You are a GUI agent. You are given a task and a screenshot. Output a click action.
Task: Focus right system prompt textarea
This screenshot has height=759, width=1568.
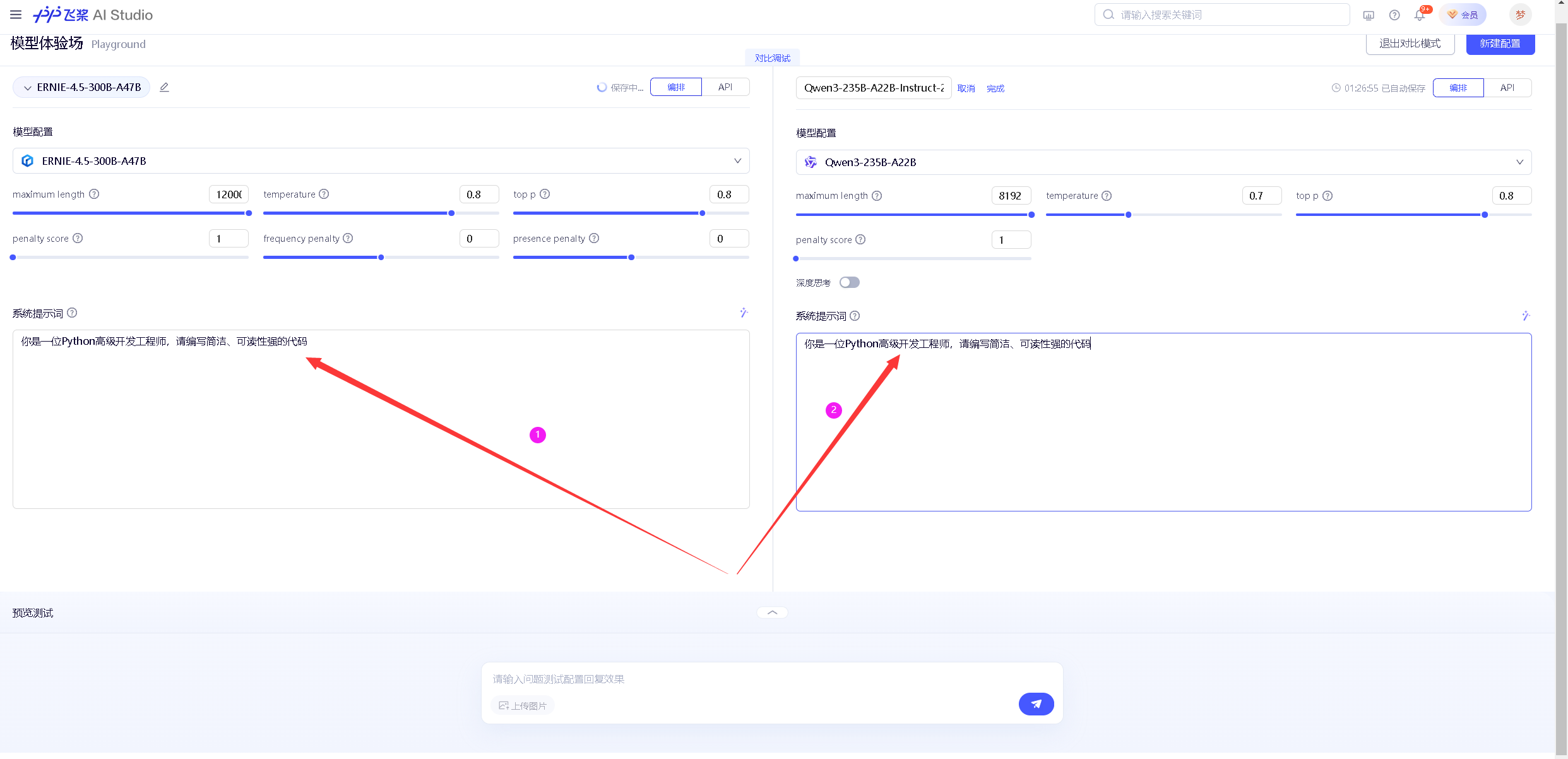(1163, 422)
